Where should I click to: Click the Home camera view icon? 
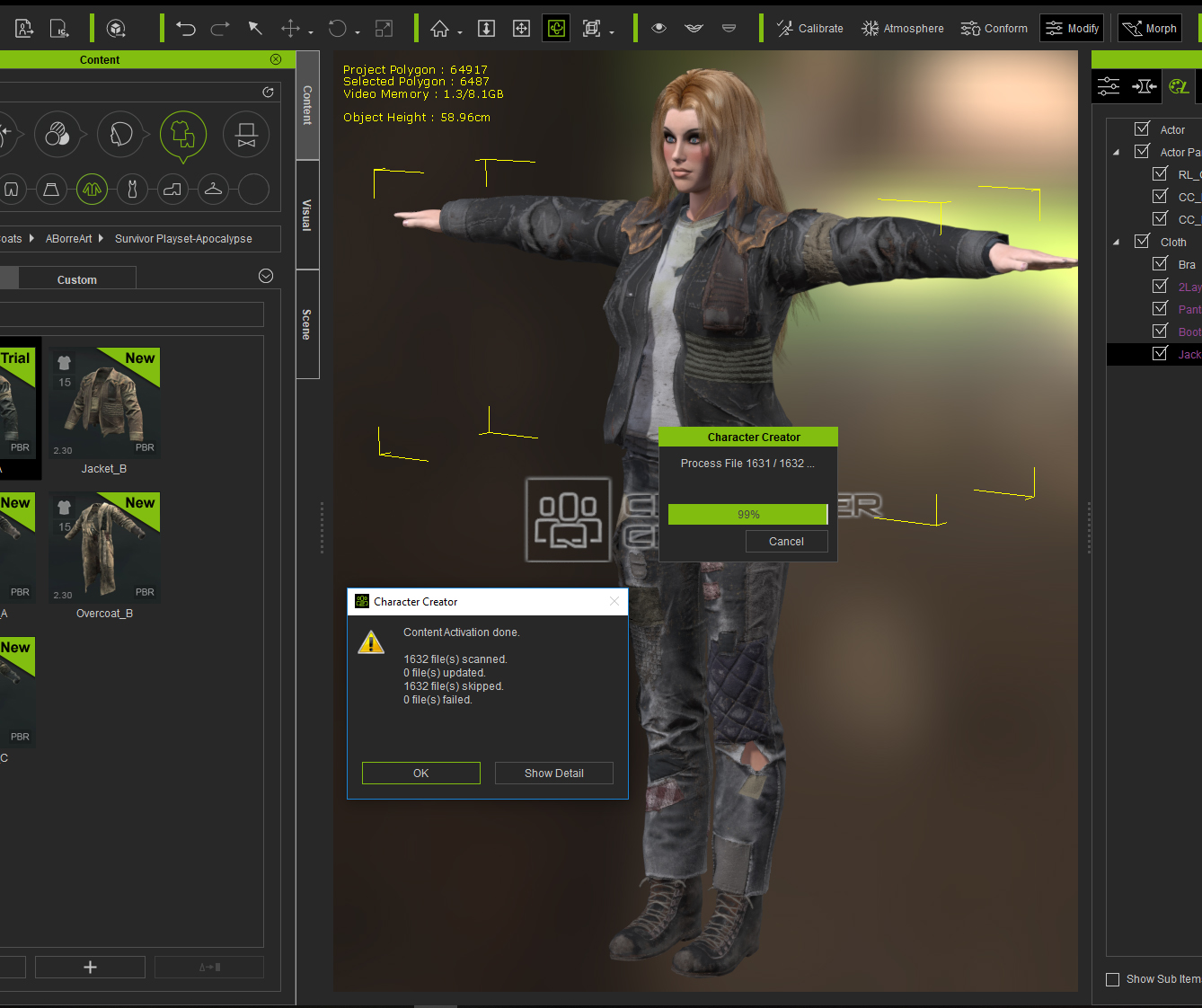[439, 29]
